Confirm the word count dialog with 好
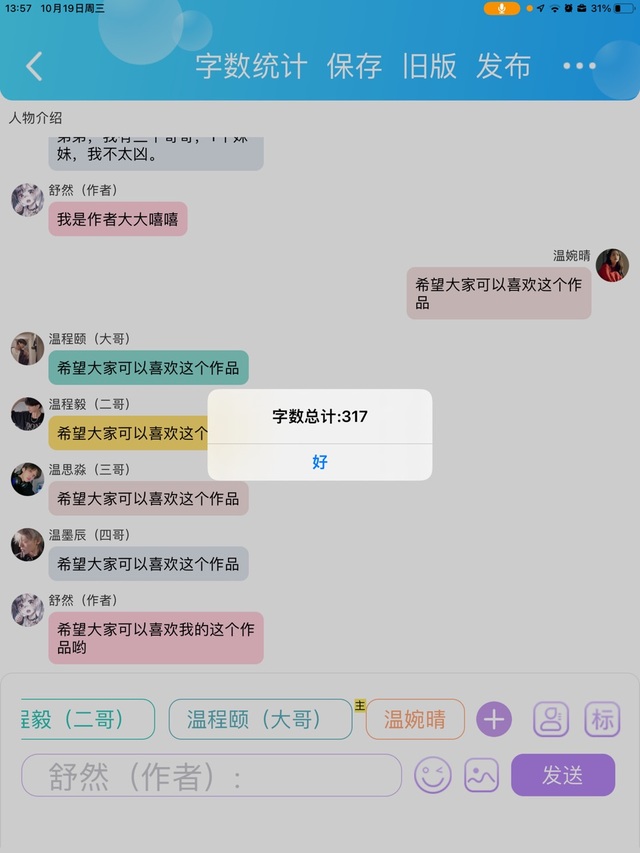640x853 pixels. (320, 462)
